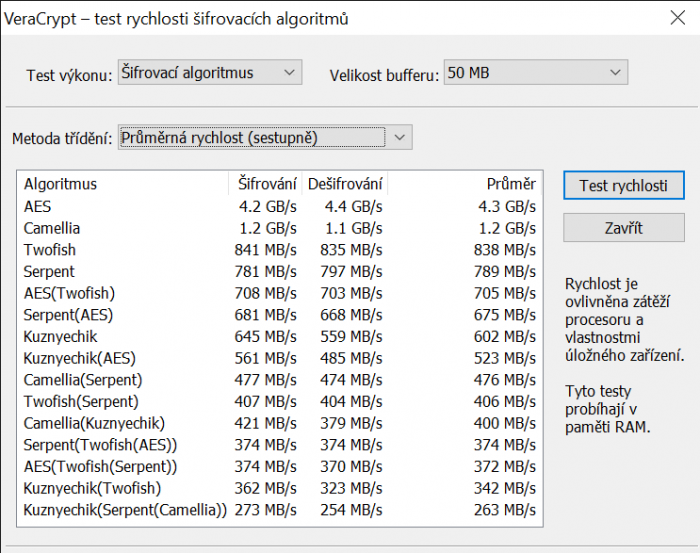Select the Kuznyechik(Serpent(Camellia)) row
Viewport: 700px width, 553px height.
coord(125,510)
